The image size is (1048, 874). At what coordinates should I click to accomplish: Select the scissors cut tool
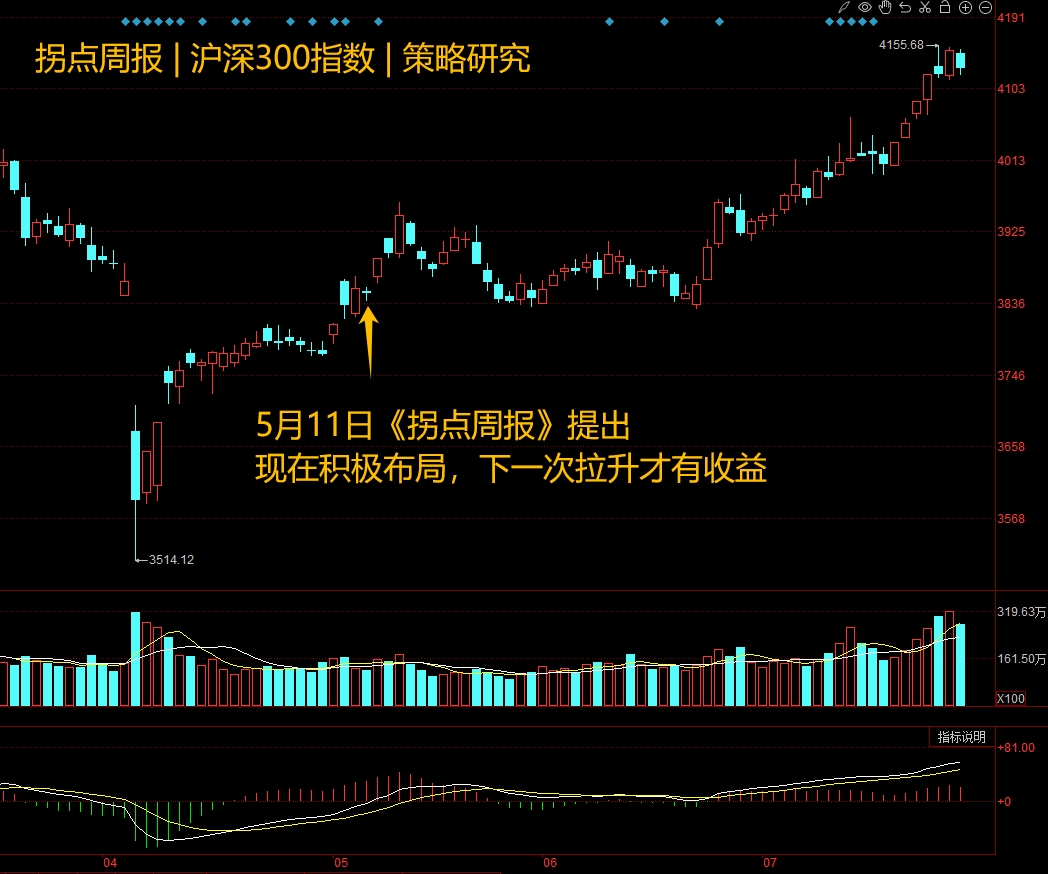(x=925, y=7)
